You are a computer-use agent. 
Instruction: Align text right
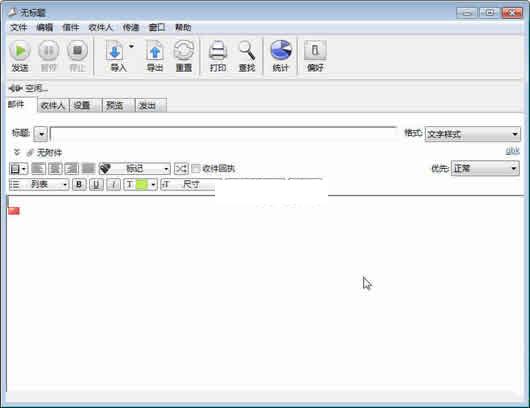click(x=71, y=168)
